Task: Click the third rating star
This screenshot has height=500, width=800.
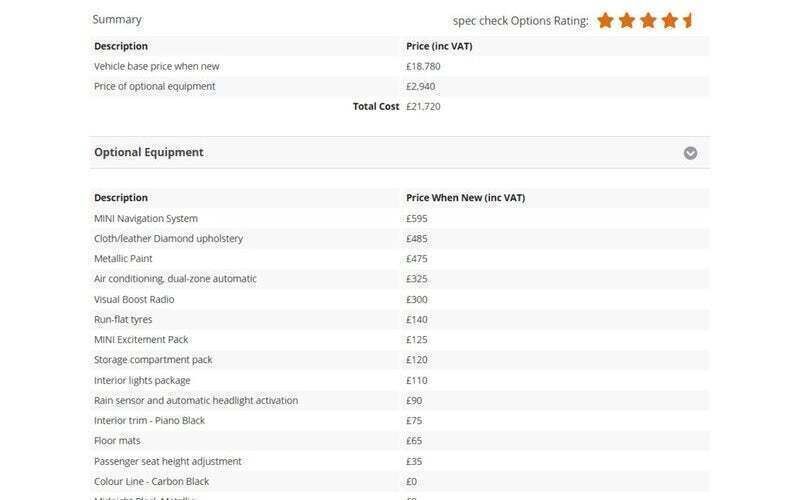Action: [648, 20]
